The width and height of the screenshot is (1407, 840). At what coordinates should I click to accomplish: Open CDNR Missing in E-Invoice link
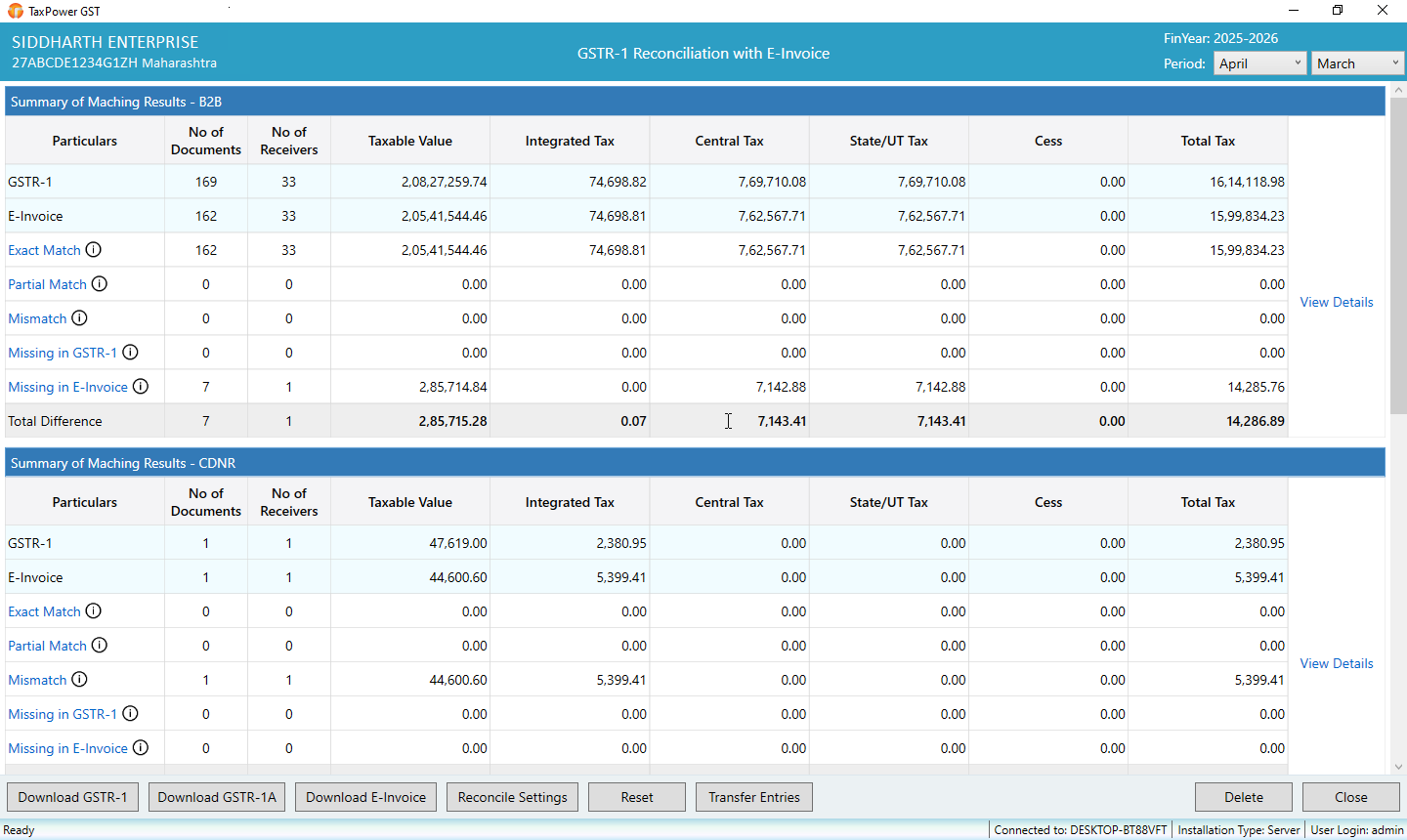pyautogui.click(x=67, y=748)
